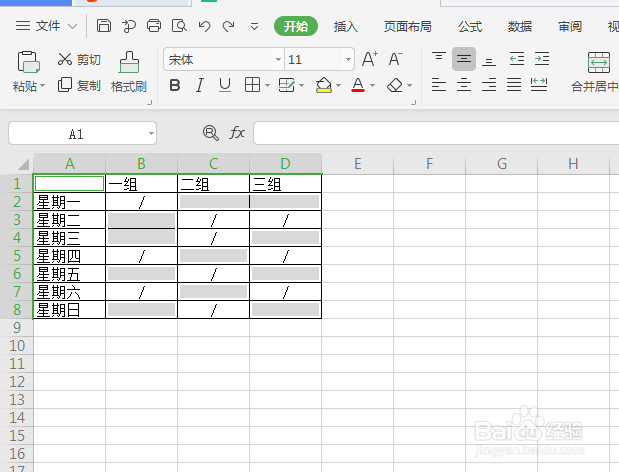Click the Paste clipboard icon
This screenshot has width=619, height=472.
coord(28,62)
